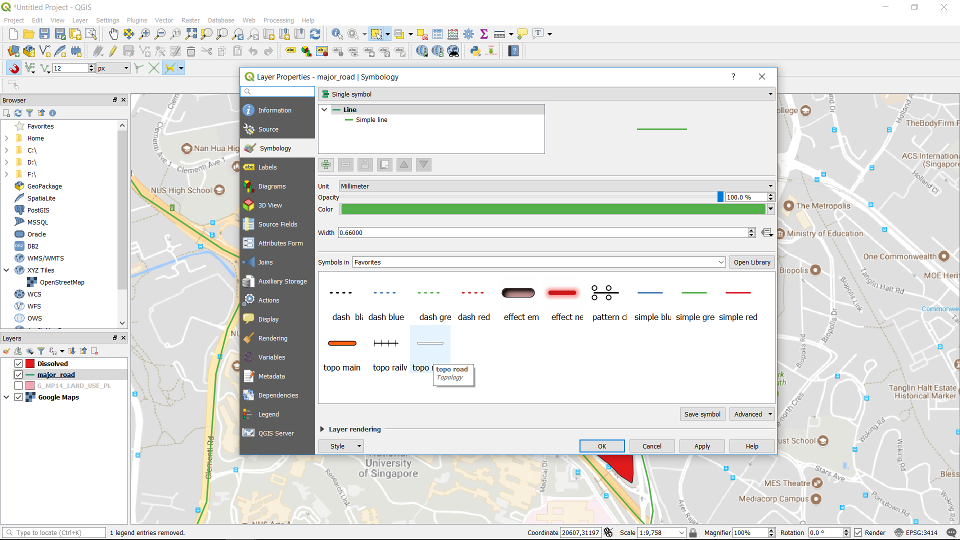Open the Unit Millimeter dropdown
The width and height of the screenshot is (960, 540).
pos(555,186)
